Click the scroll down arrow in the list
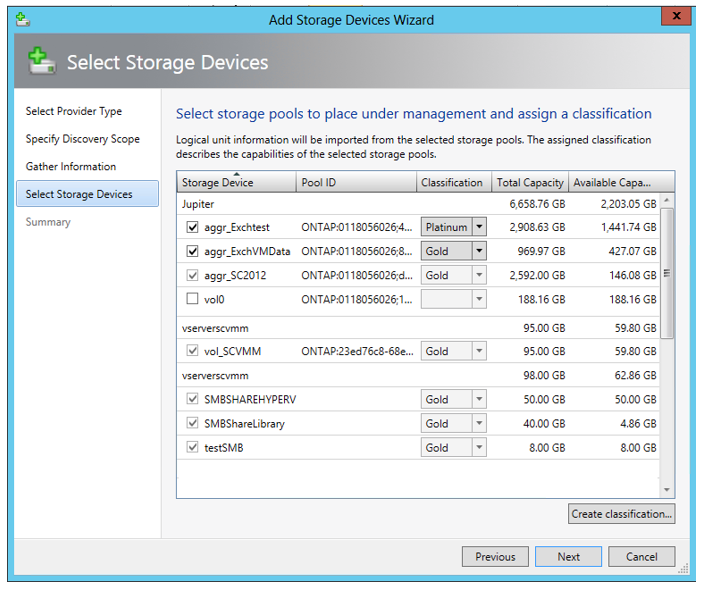This screenshot has height=589, width=702. pyautogui.click(x=668, y=490)
